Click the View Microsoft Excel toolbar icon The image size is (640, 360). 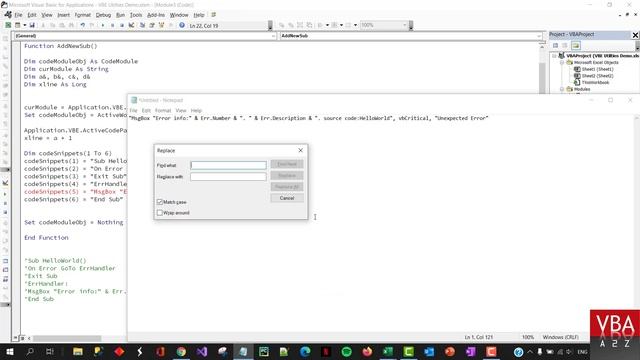tap(8, 25)
